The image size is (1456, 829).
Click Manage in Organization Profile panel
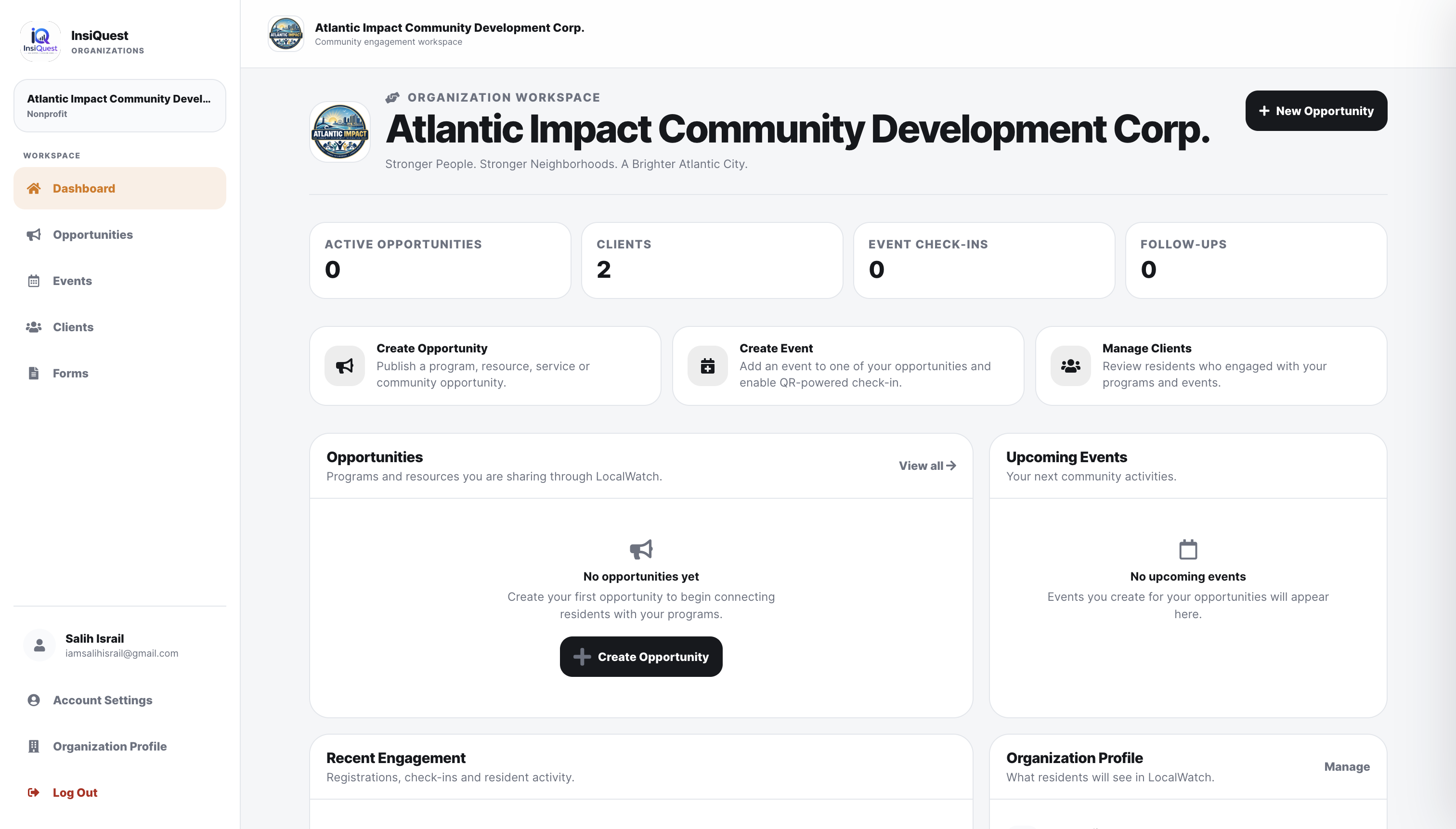(x=1347, y=766)
